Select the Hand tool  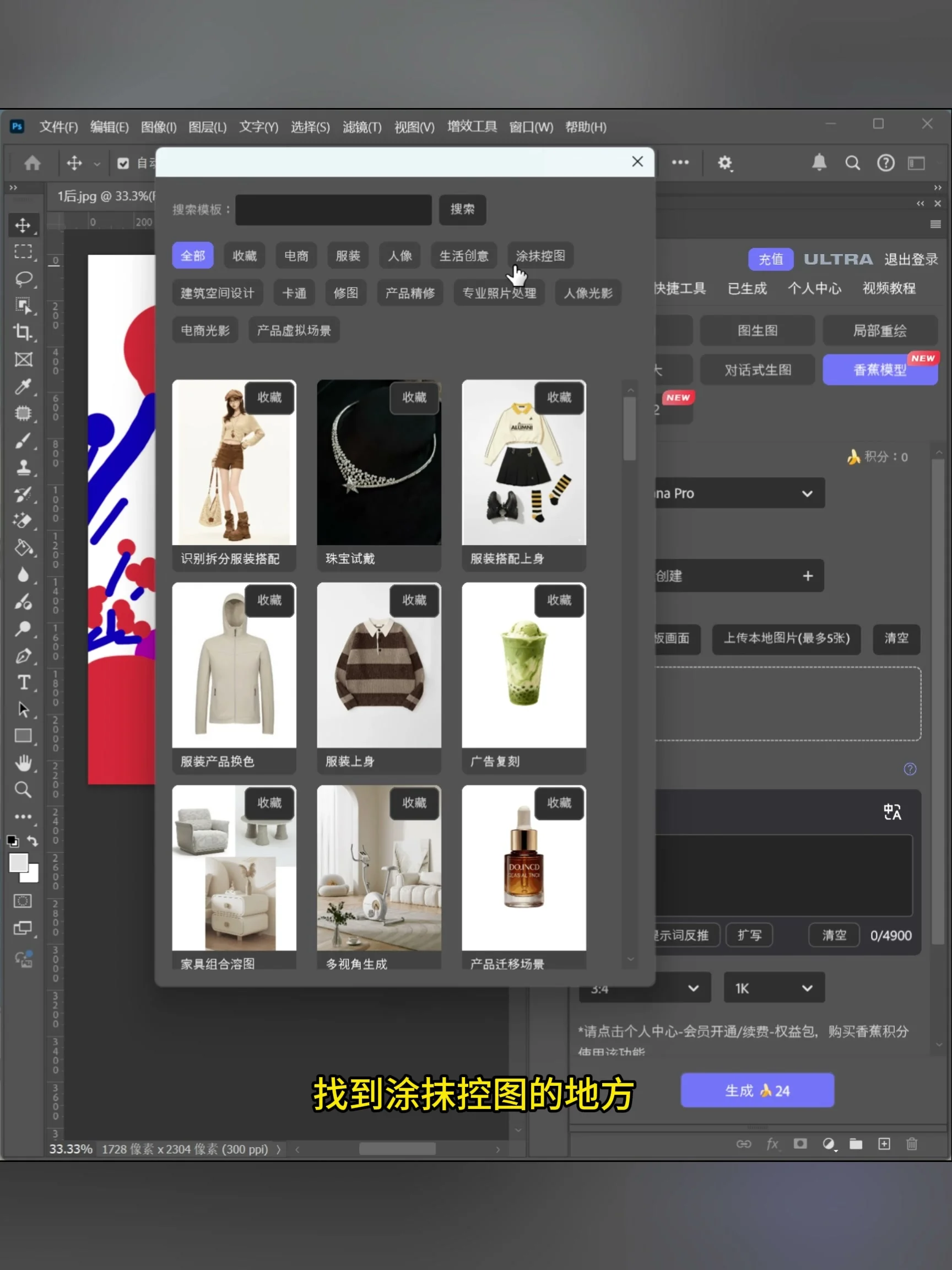click(x=23, y=763)
